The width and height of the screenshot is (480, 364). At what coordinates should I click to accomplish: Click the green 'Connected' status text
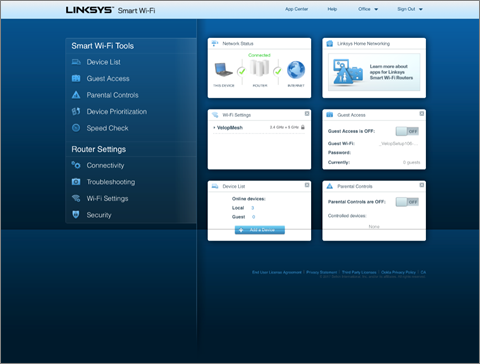259,55
